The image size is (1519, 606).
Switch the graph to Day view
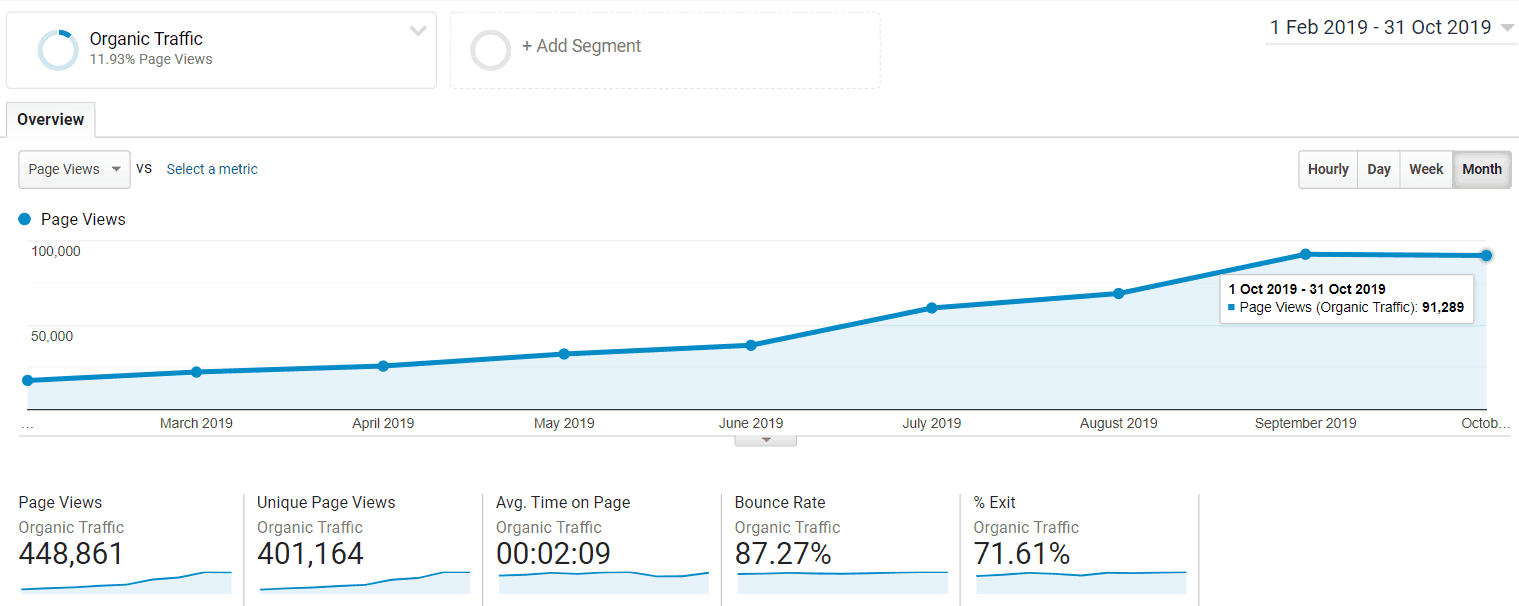1379,169
